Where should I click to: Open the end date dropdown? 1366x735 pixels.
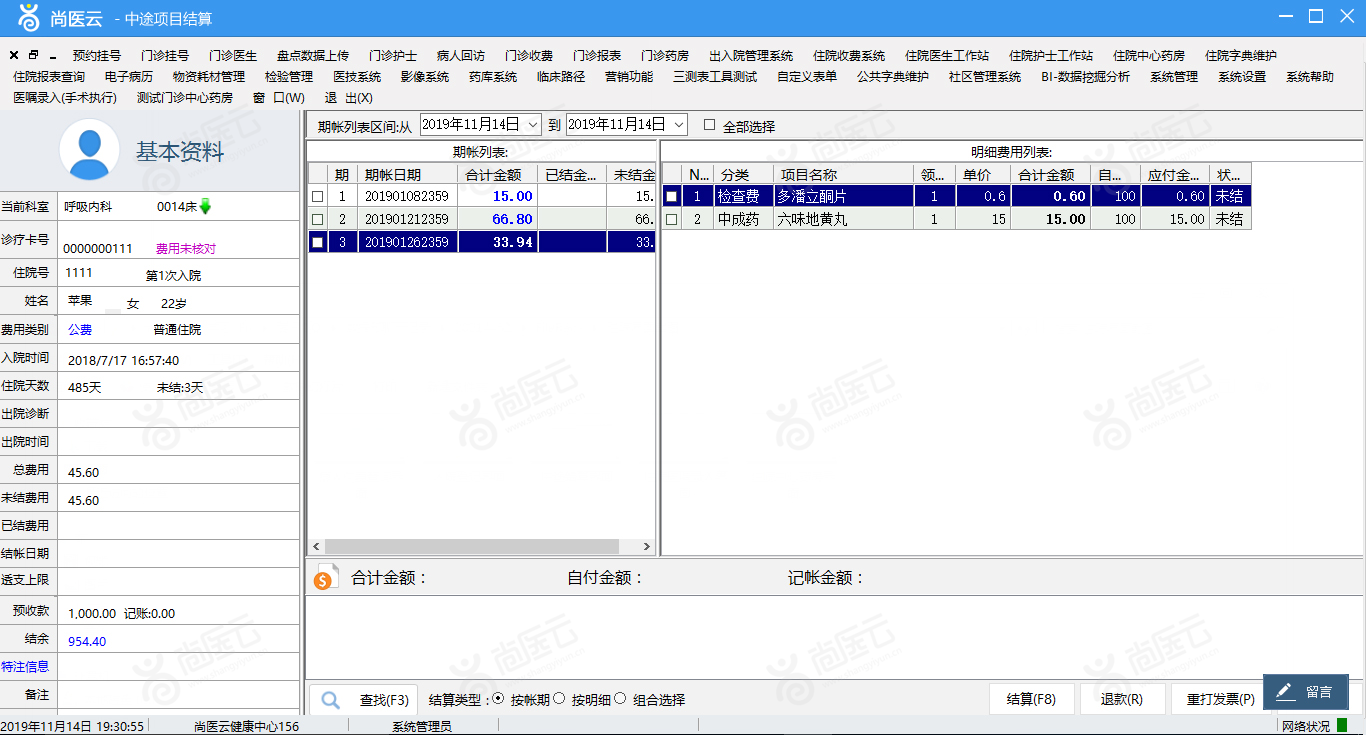679,125
